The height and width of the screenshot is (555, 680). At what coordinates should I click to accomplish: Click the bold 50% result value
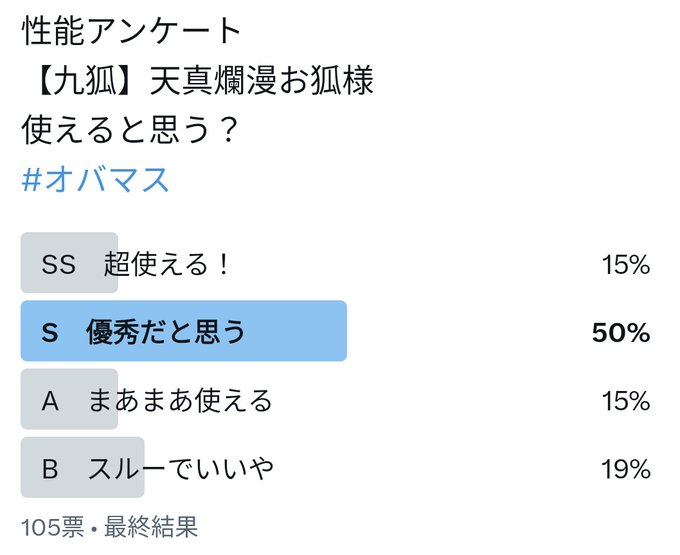(x=621, y=333)
